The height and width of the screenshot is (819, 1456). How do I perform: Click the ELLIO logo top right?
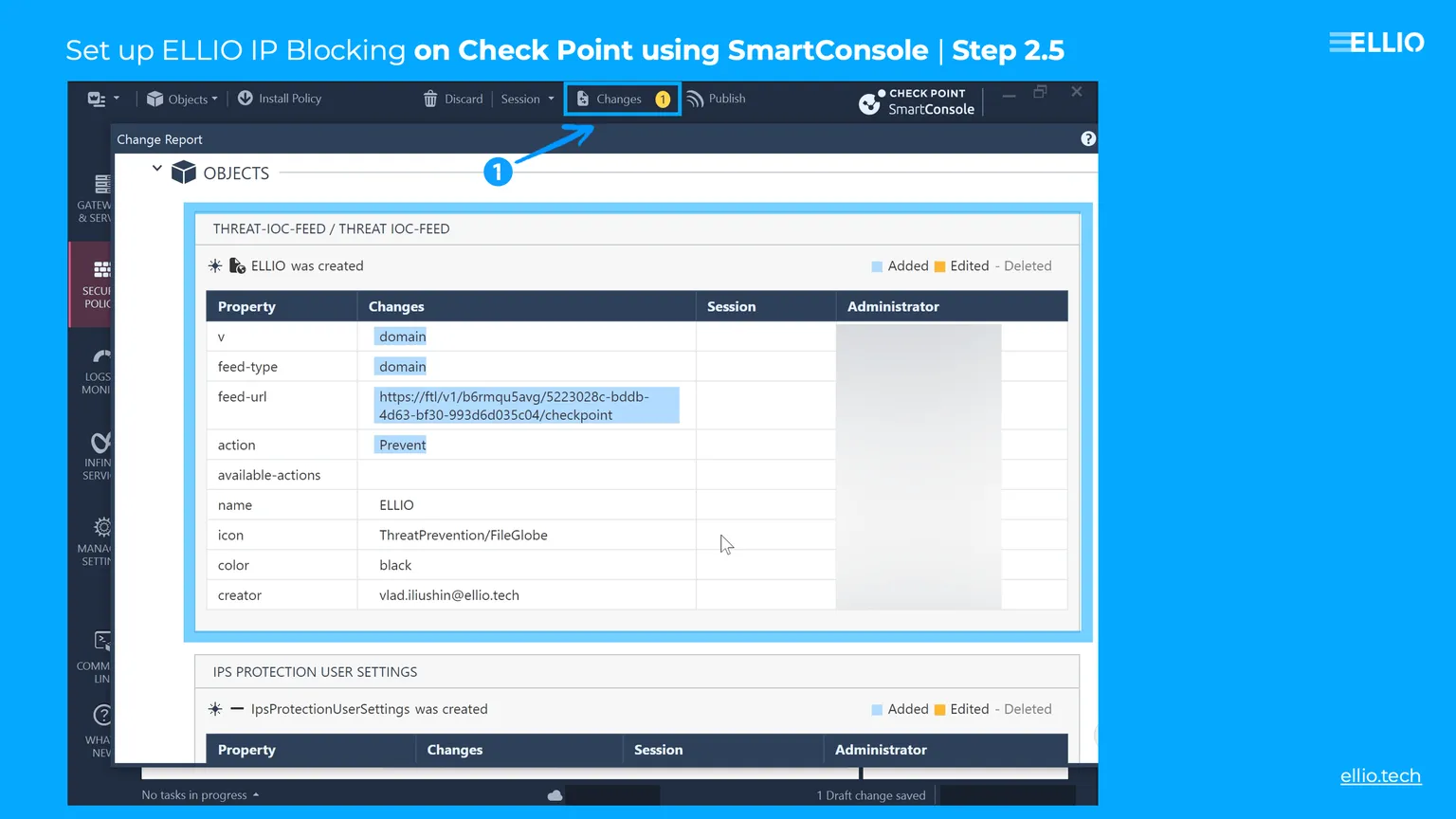pyautogui.click(x=1376, y=43)
